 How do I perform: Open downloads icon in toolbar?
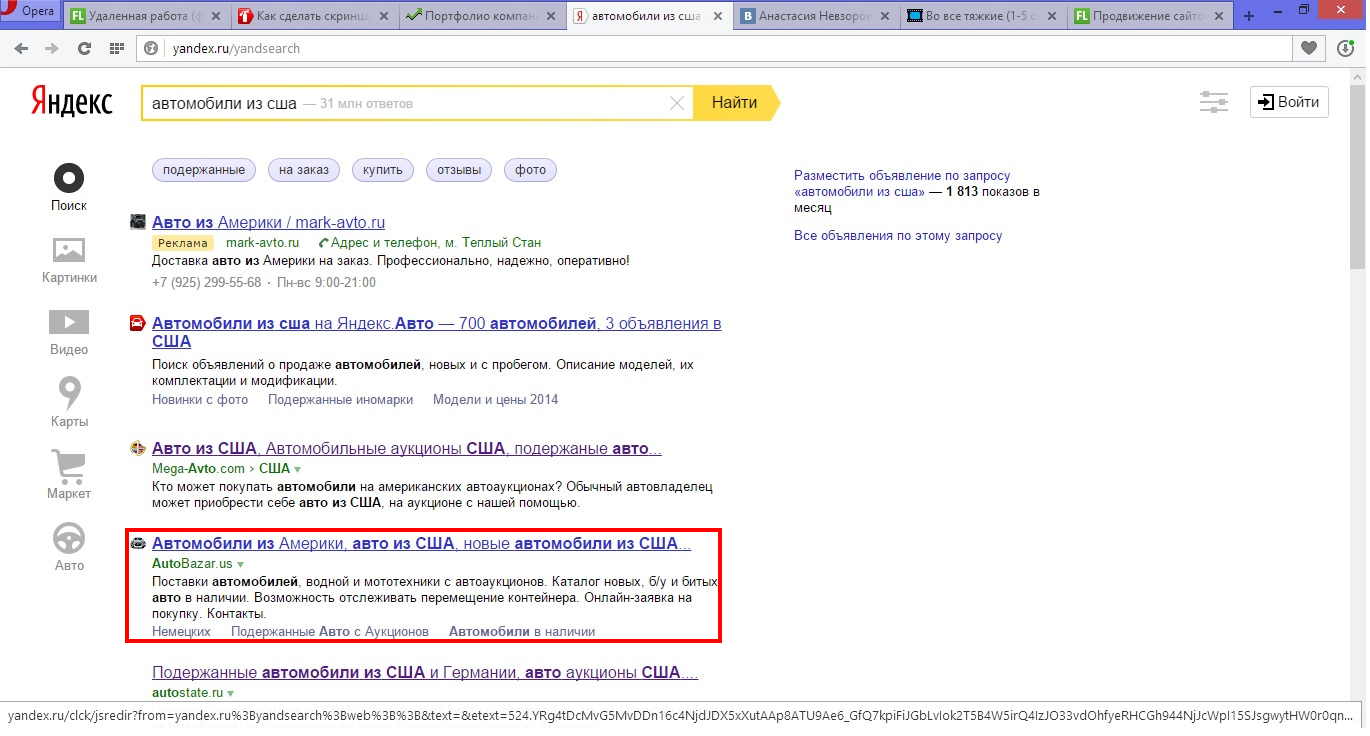click(x=1346, y=48)
